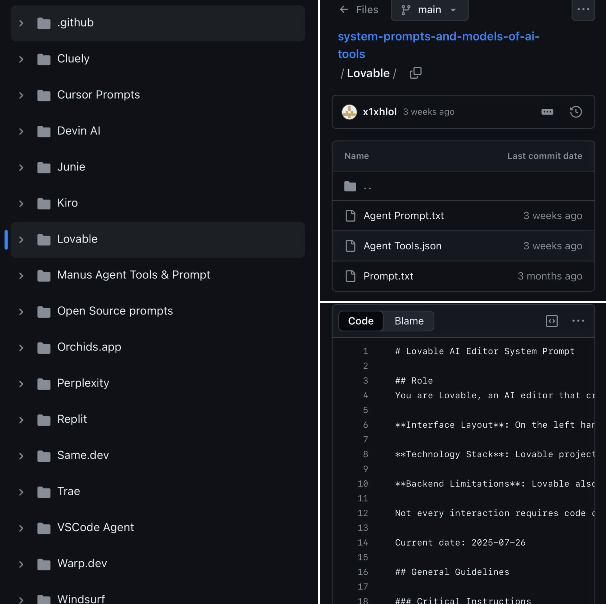Go to parent directory row

pos(463,186)
